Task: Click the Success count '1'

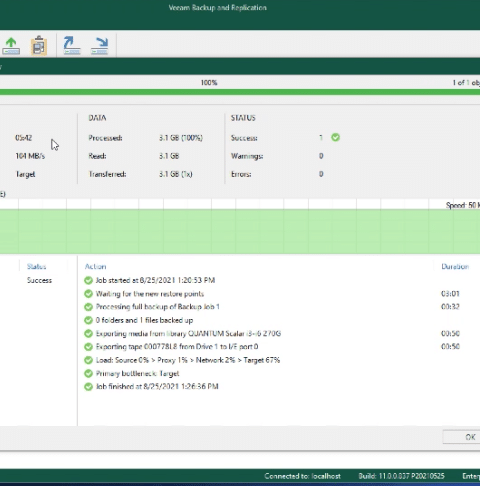Action: click(321, 138)
